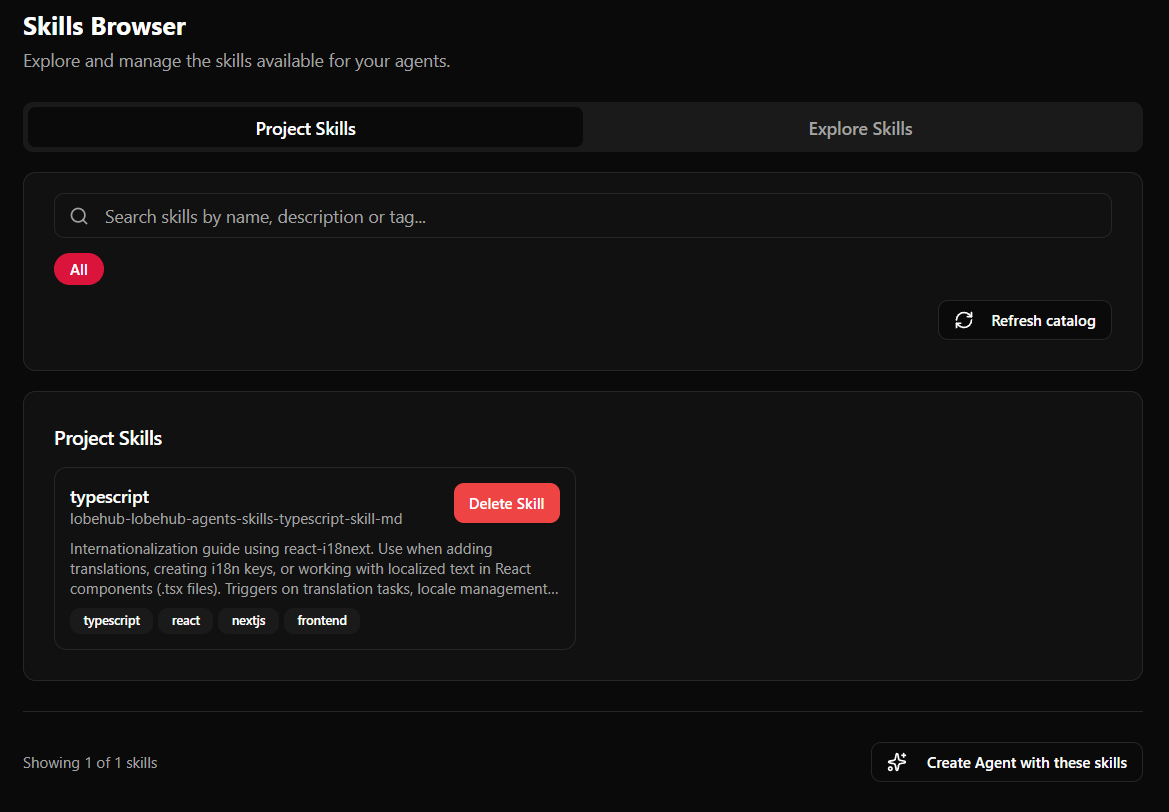Click the lobehub skill identifier text
Screen dimensions: 1169x812
236,519
